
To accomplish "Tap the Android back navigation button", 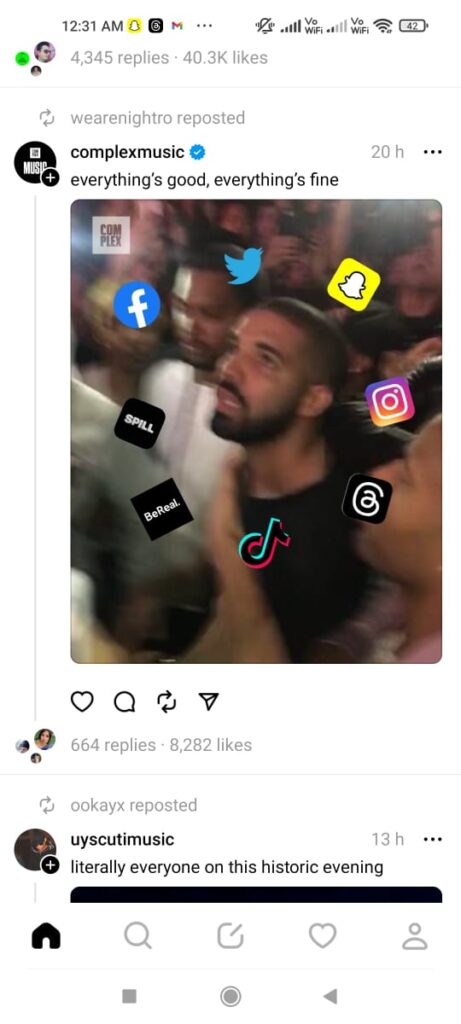I will (330, 996).
